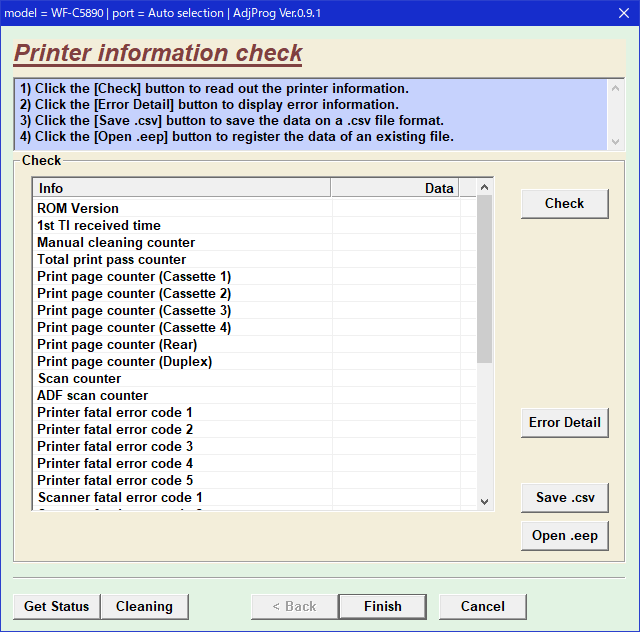The height and width of the screenshot is (632, 640).
Task: Click the Open .eep button
Action: [564, 535]
